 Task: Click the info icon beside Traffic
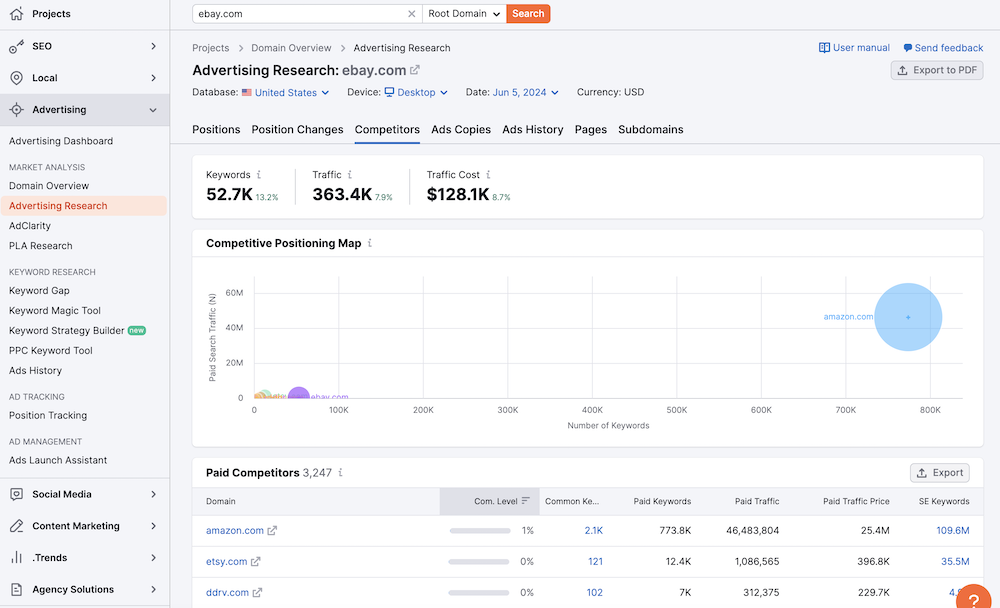pyautogui.click(x=349, y=174)
